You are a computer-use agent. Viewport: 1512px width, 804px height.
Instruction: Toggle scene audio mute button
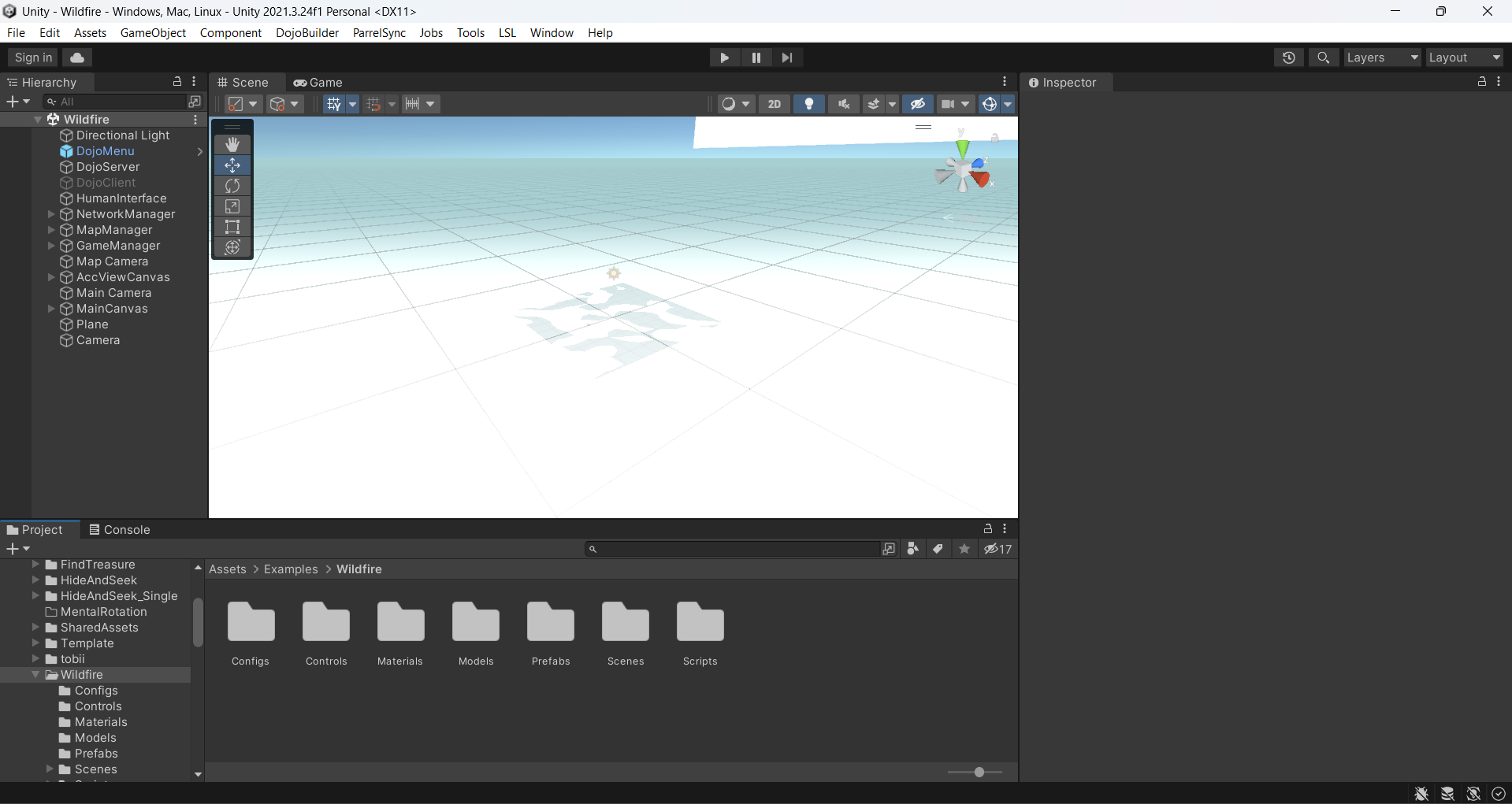tap(843, 104)
